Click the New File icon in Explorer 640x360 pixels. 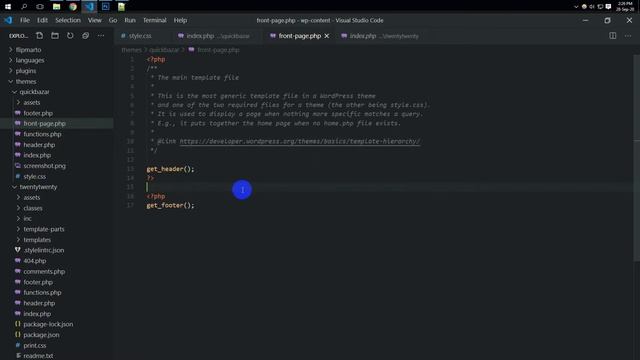click(39, 36)
